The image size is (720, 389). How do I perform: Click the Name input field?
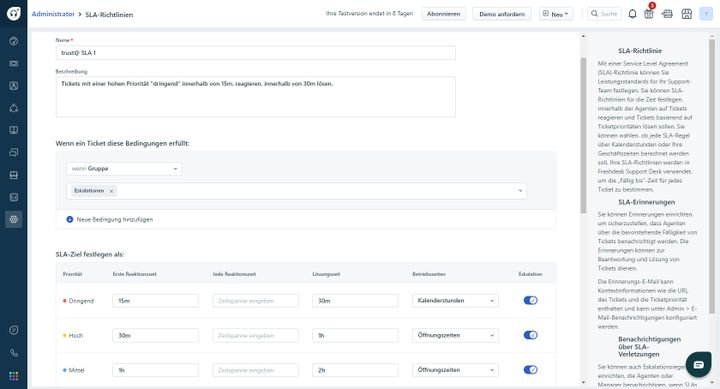pyautogui.click(x=256, y=53)
